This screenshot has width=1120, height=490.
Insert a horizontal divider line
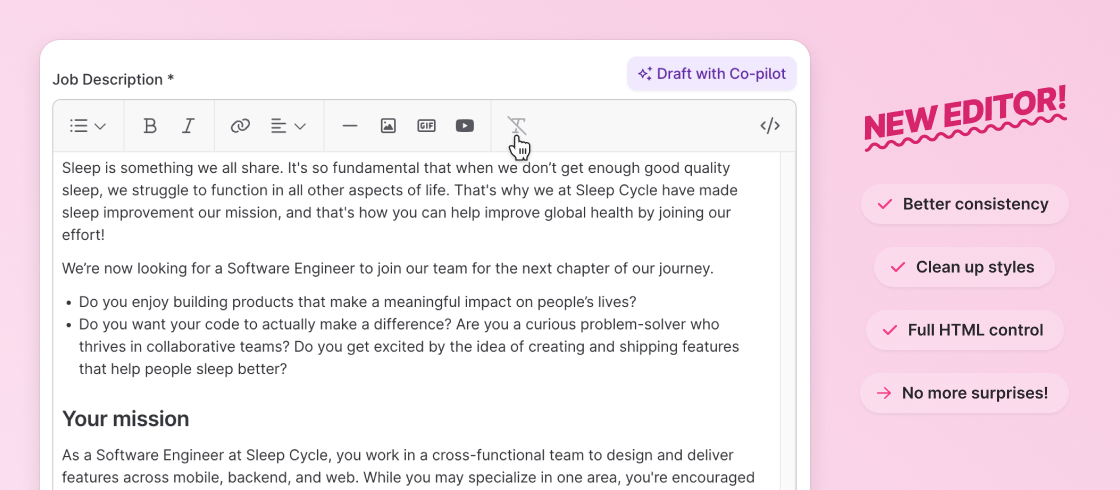(350, 126)
